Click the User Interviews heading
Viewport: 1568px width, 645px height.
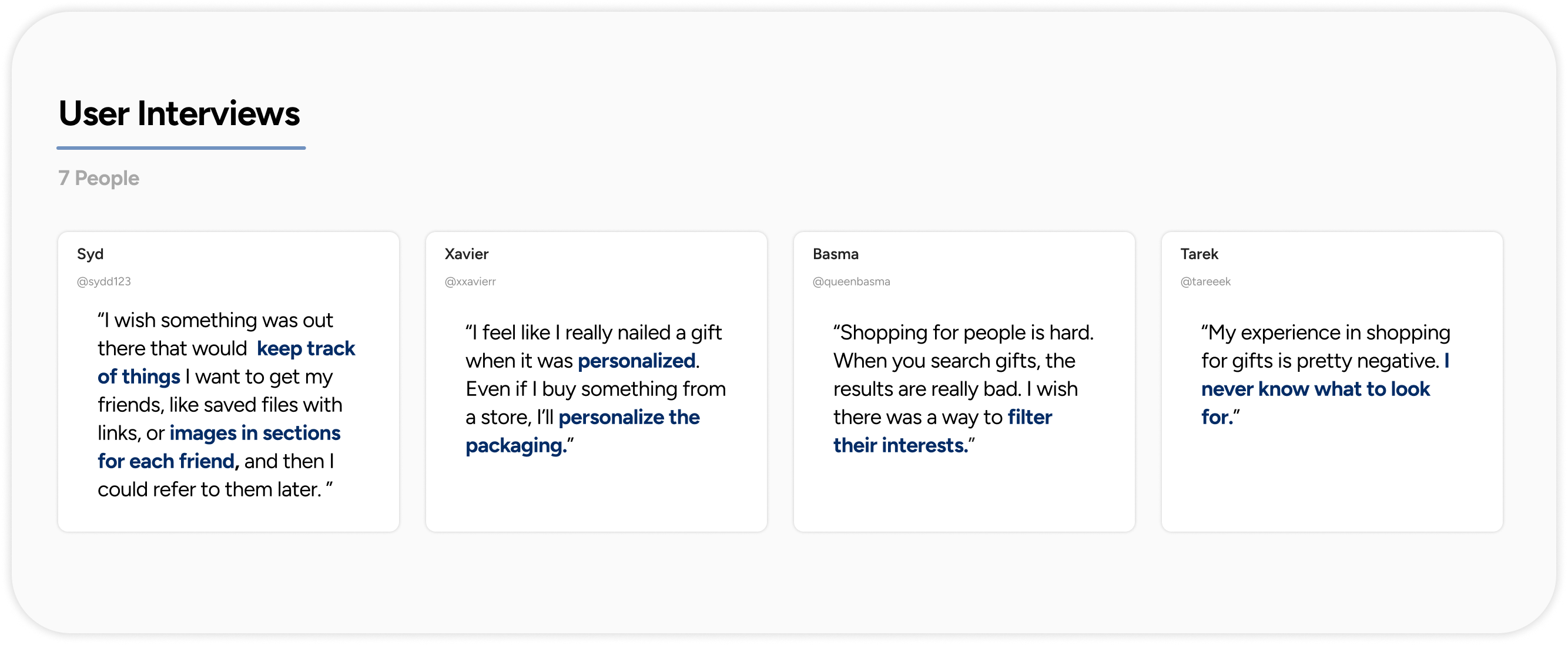(179, 114)
